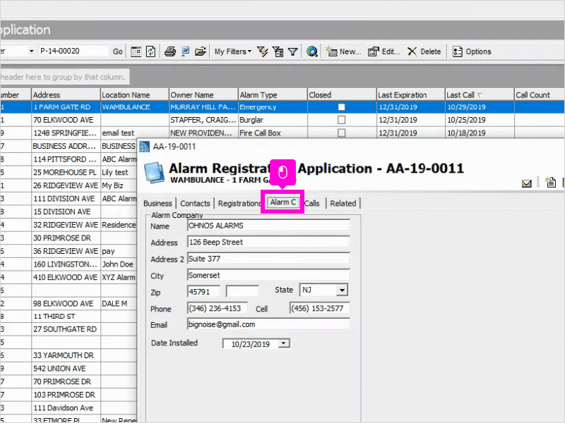The height and width of the screenshot is (423, 565).
Task: Switch to the Contacts tab
Action: [x=195, y=203]
